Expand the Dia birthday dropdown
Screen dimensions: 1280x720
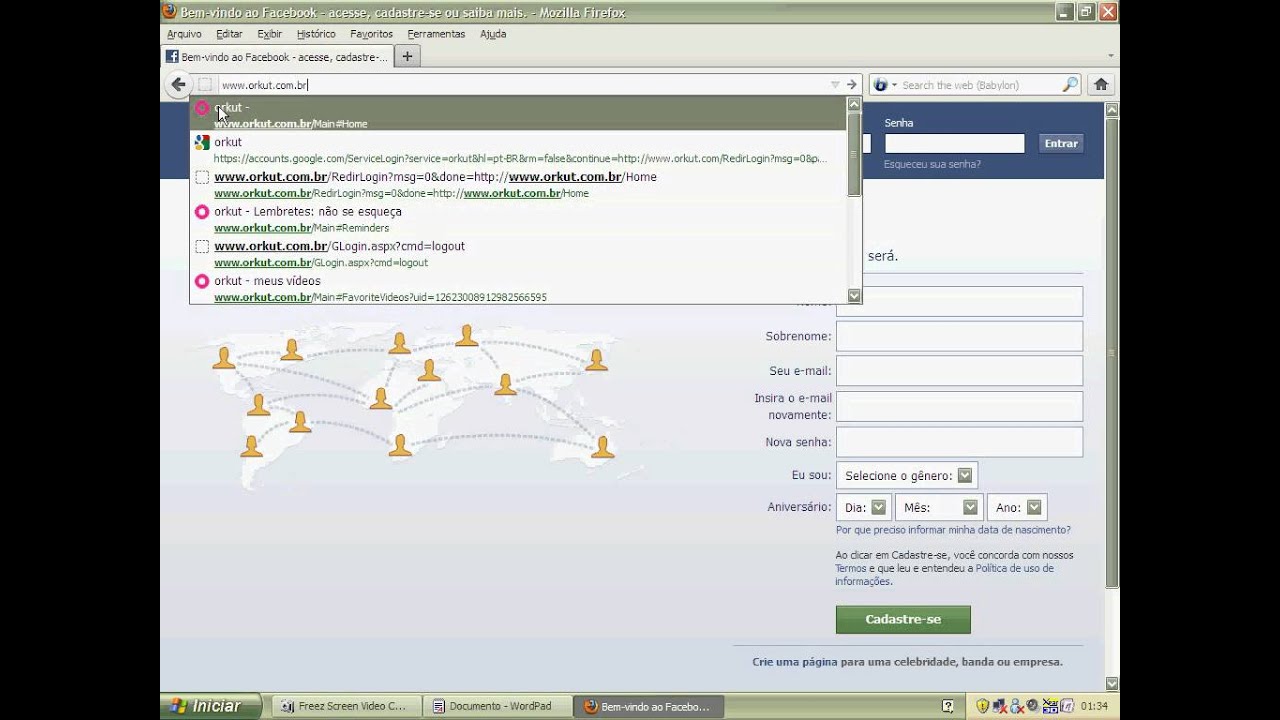(x=864, y=507)
